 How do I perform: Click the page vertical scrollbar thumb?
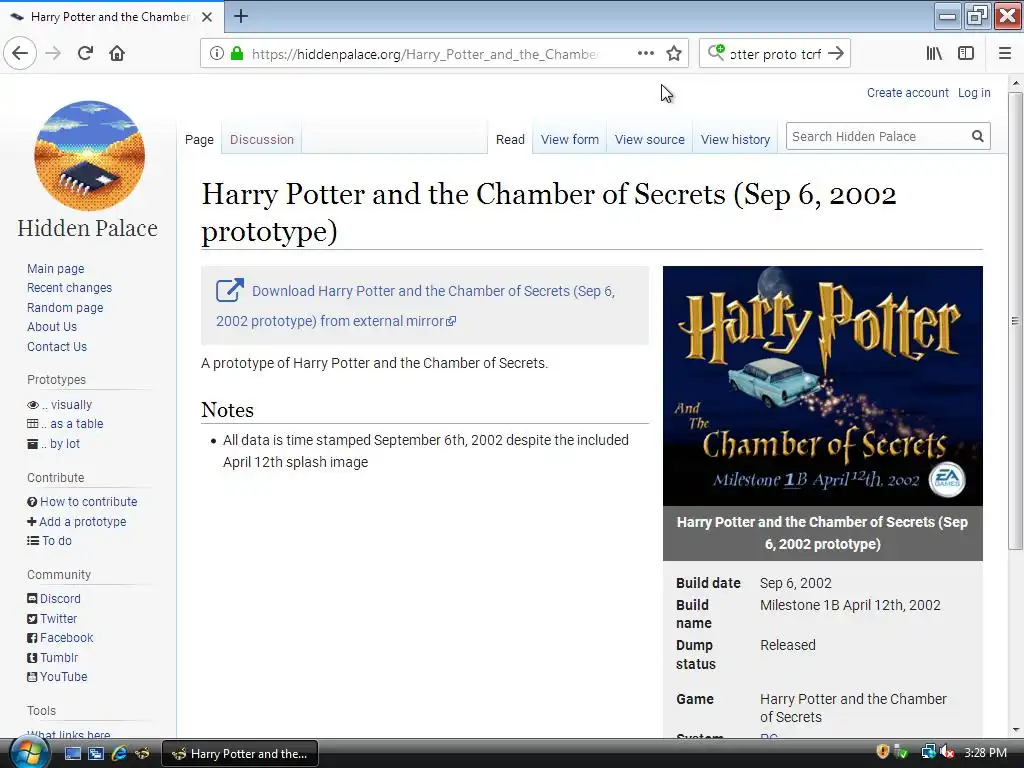(1015, 320)
